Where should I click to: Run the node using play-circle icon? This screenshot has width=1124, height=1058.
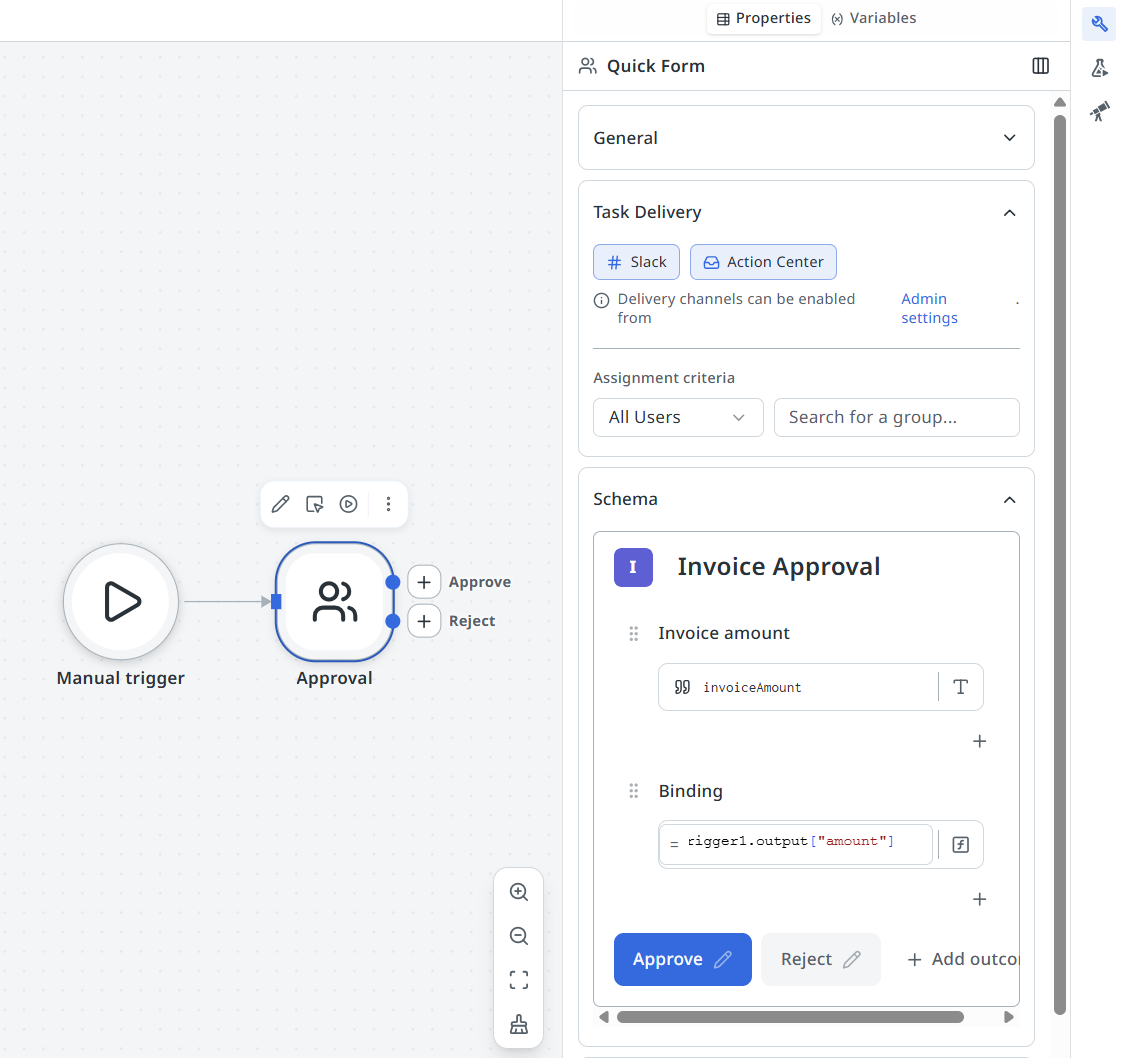point(348,504)
